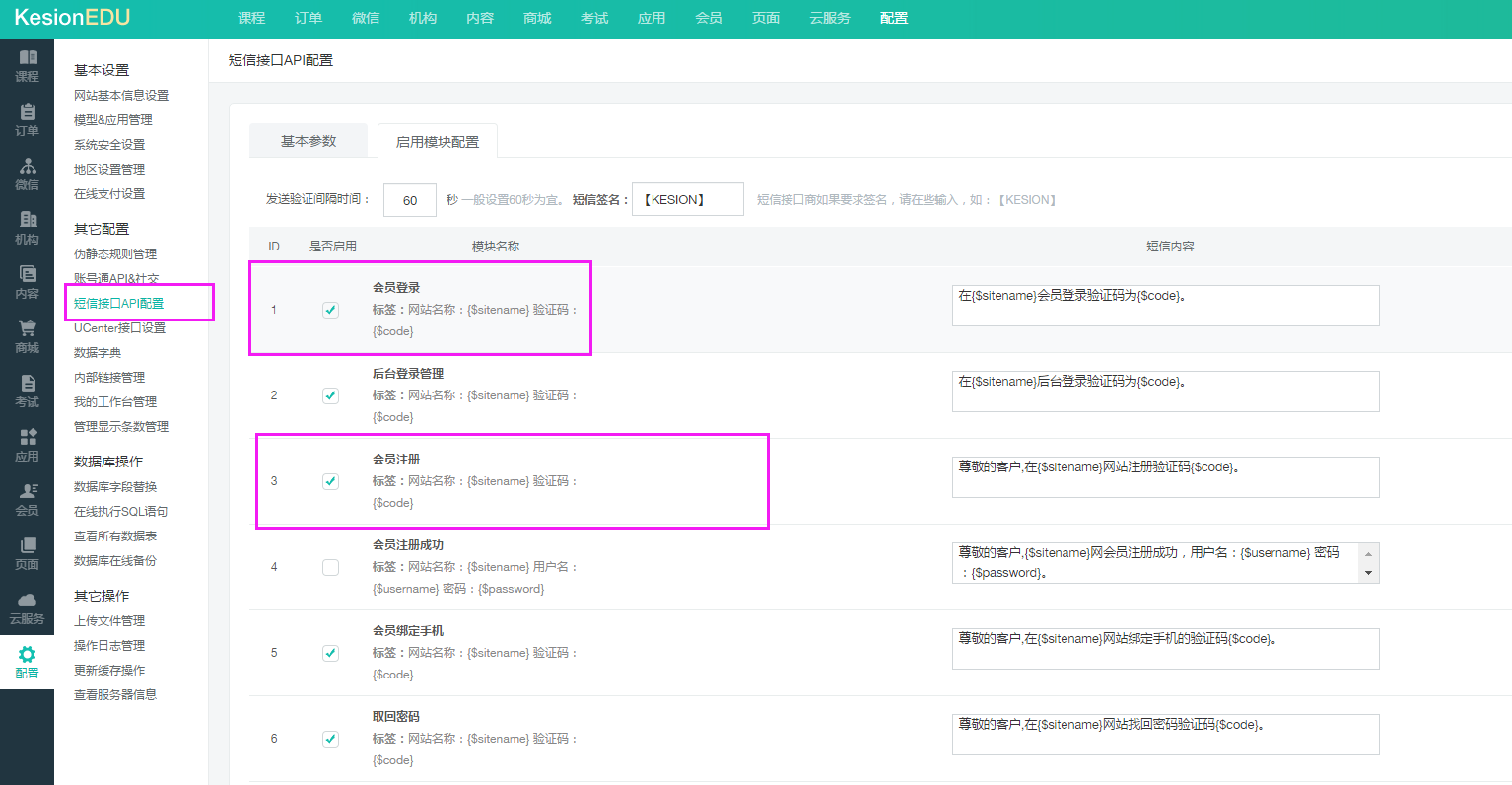
Task: Open the 微信 sidebar icon
Action: [x=28, y=167]
